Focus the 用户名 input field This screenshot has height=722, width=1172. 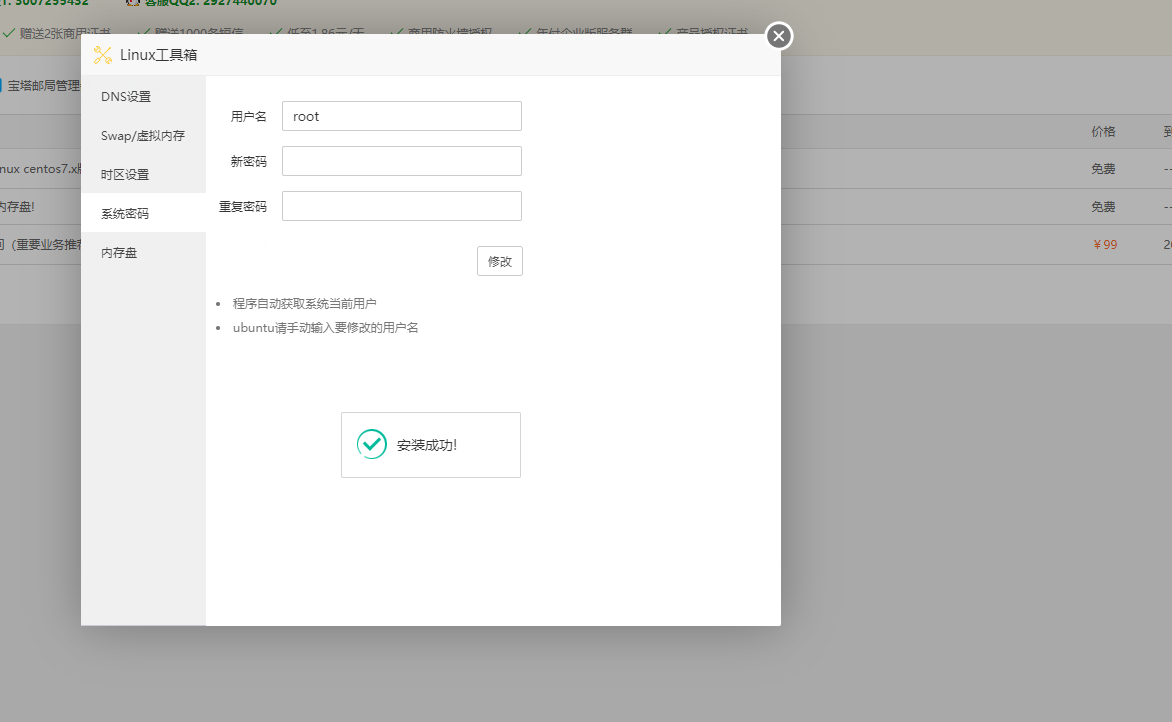coord(401,116)
